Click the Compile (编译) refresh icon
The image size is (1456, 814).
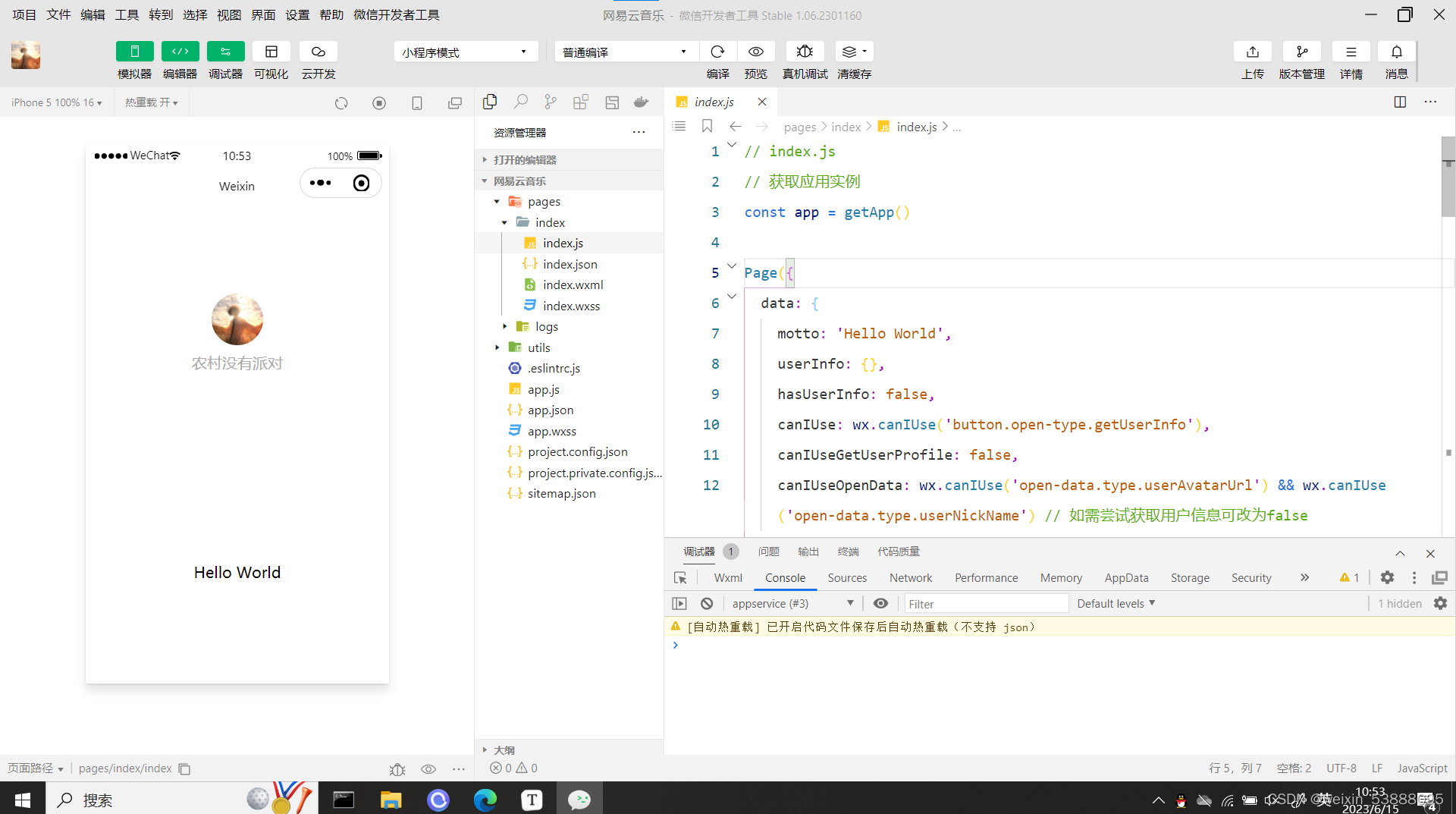[717, 52]
